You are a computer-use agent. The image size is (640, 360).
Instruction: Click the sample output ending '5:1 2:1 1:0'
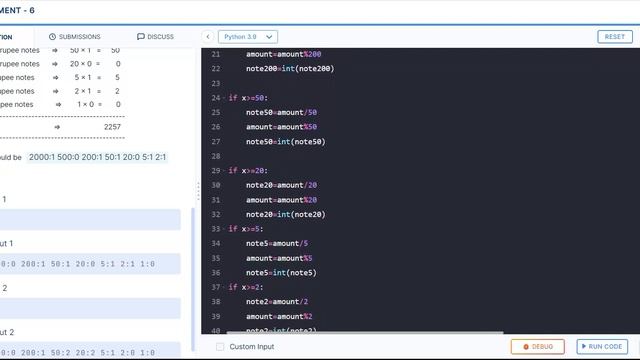[90, 264]
